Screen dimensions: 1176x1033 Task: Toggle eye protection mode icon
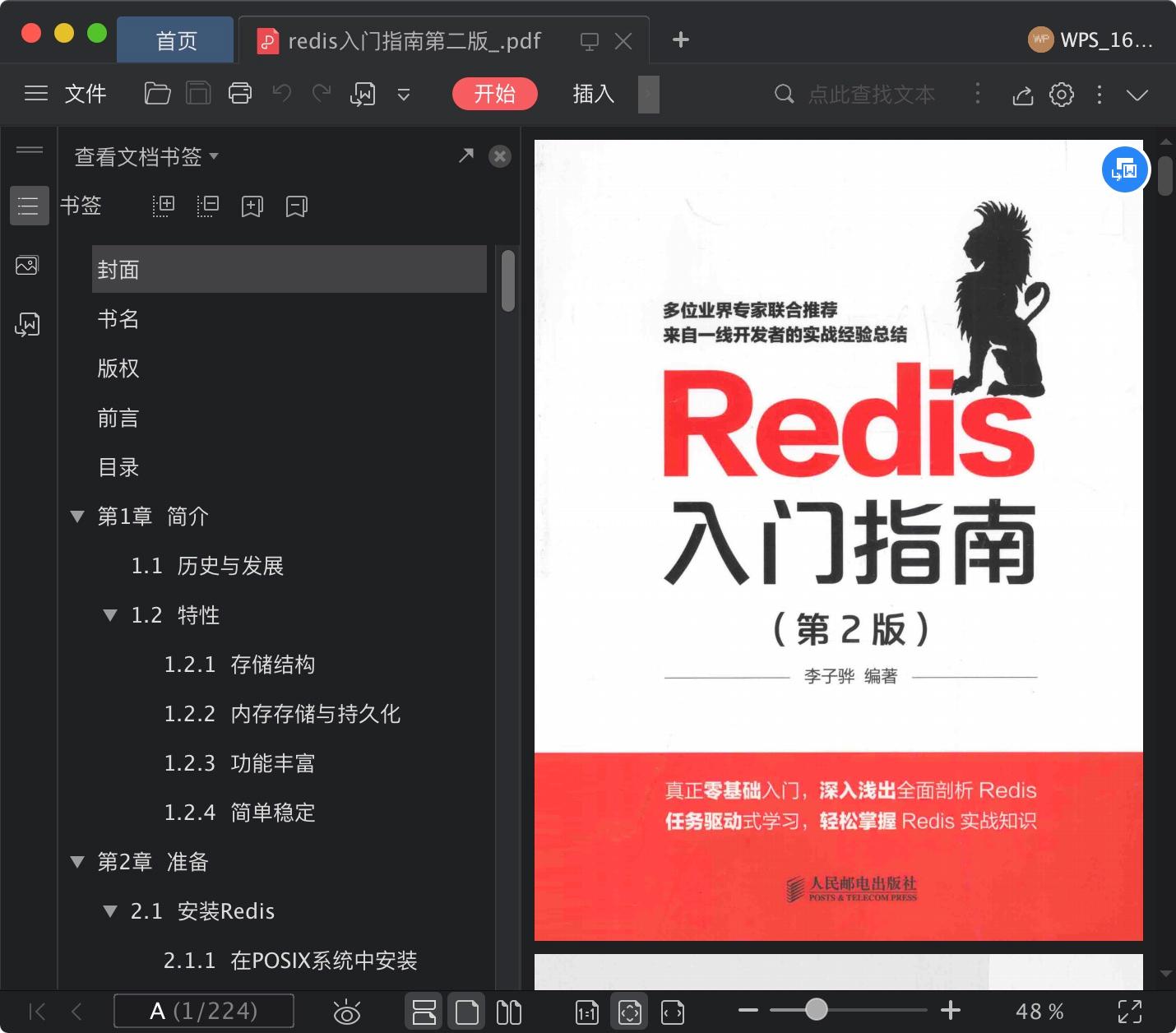coord(346,1012)
